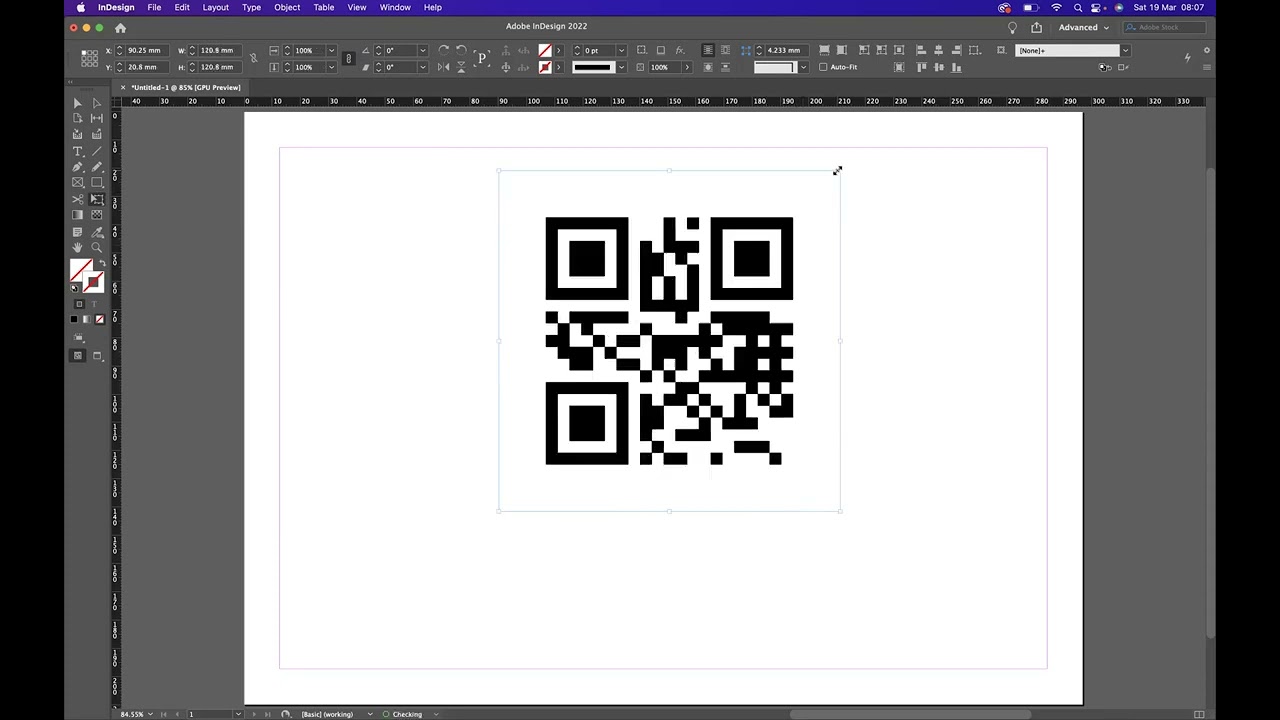Viewport: 1280px width, 720px height.
Task: Select the Hand tool
Action: click(77, 247)
